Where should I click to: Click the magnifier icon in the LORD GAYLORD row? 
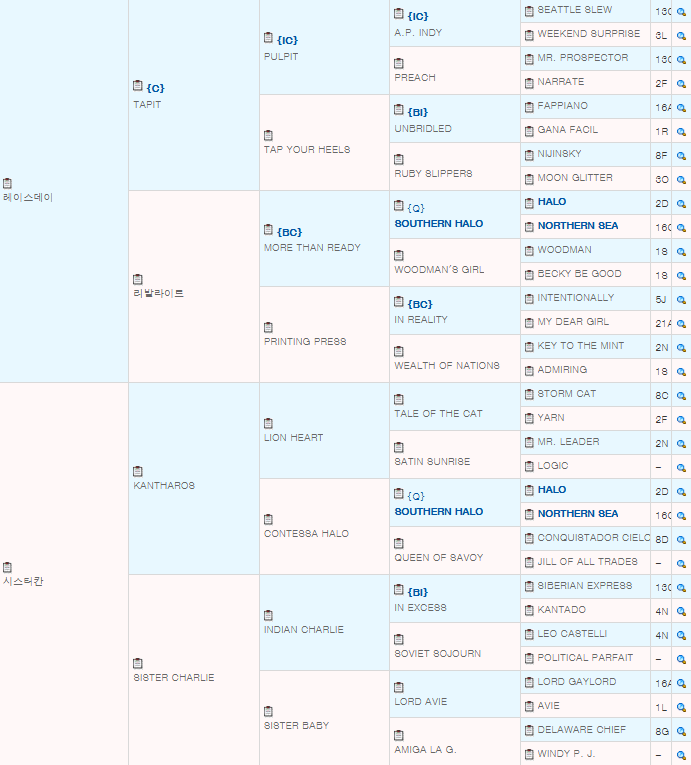coord(681,684)
